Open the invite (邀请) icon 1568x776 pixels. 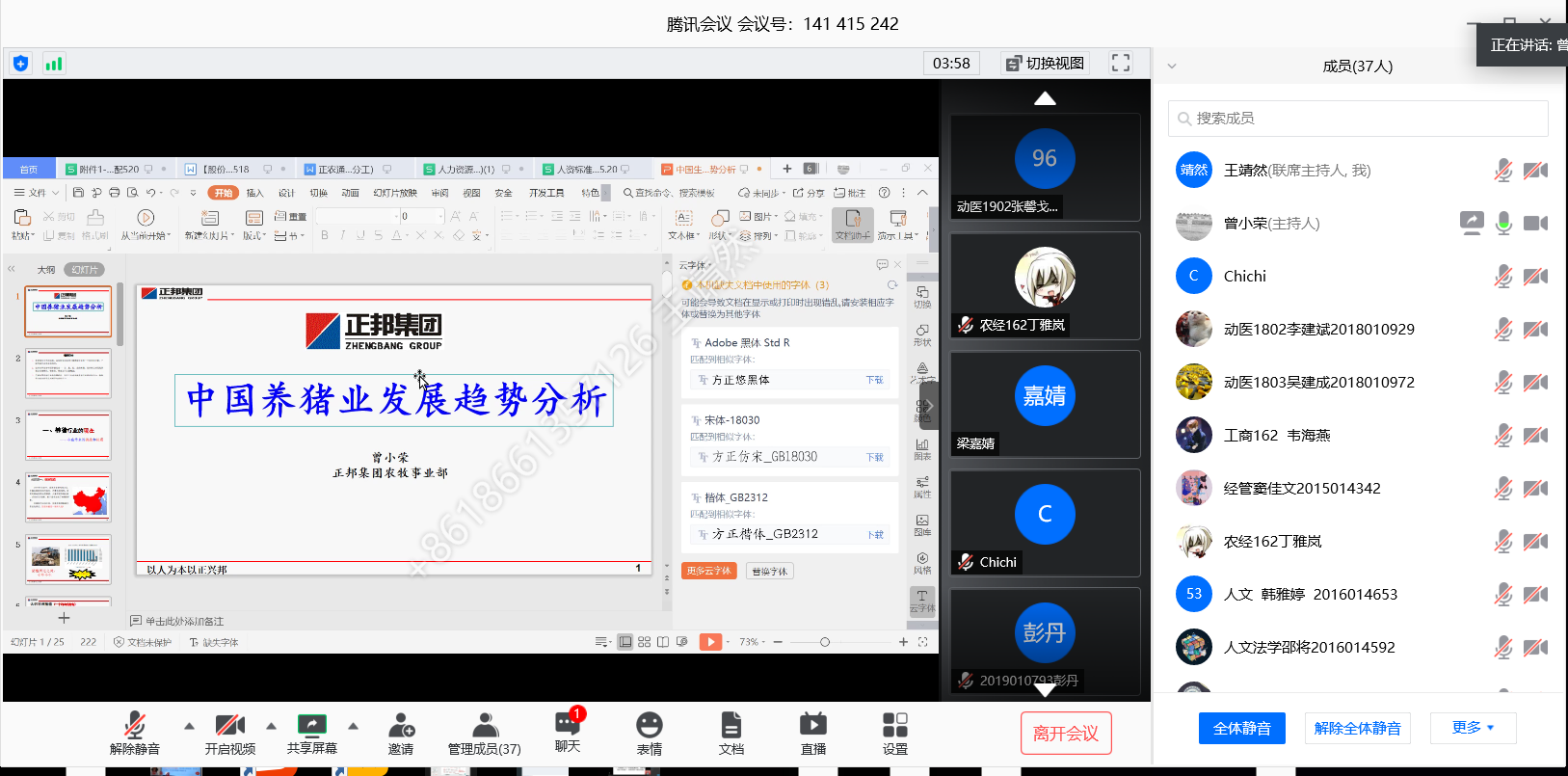pyautogui.click(x=401, y=726)
